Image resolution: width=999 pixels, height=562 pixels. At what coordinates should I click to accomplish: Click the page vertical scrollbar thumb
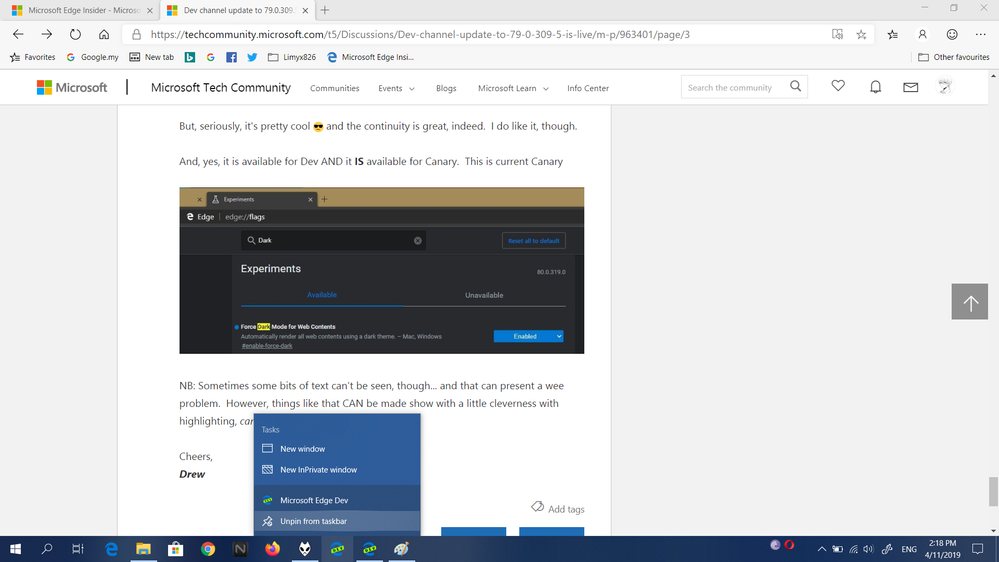click(993, 491)
